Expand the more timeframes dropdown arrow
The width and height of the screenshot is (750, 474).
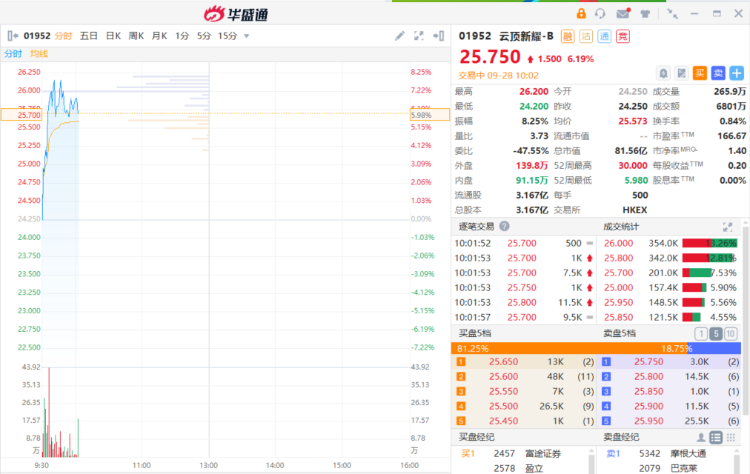click(x=247, y=36)
